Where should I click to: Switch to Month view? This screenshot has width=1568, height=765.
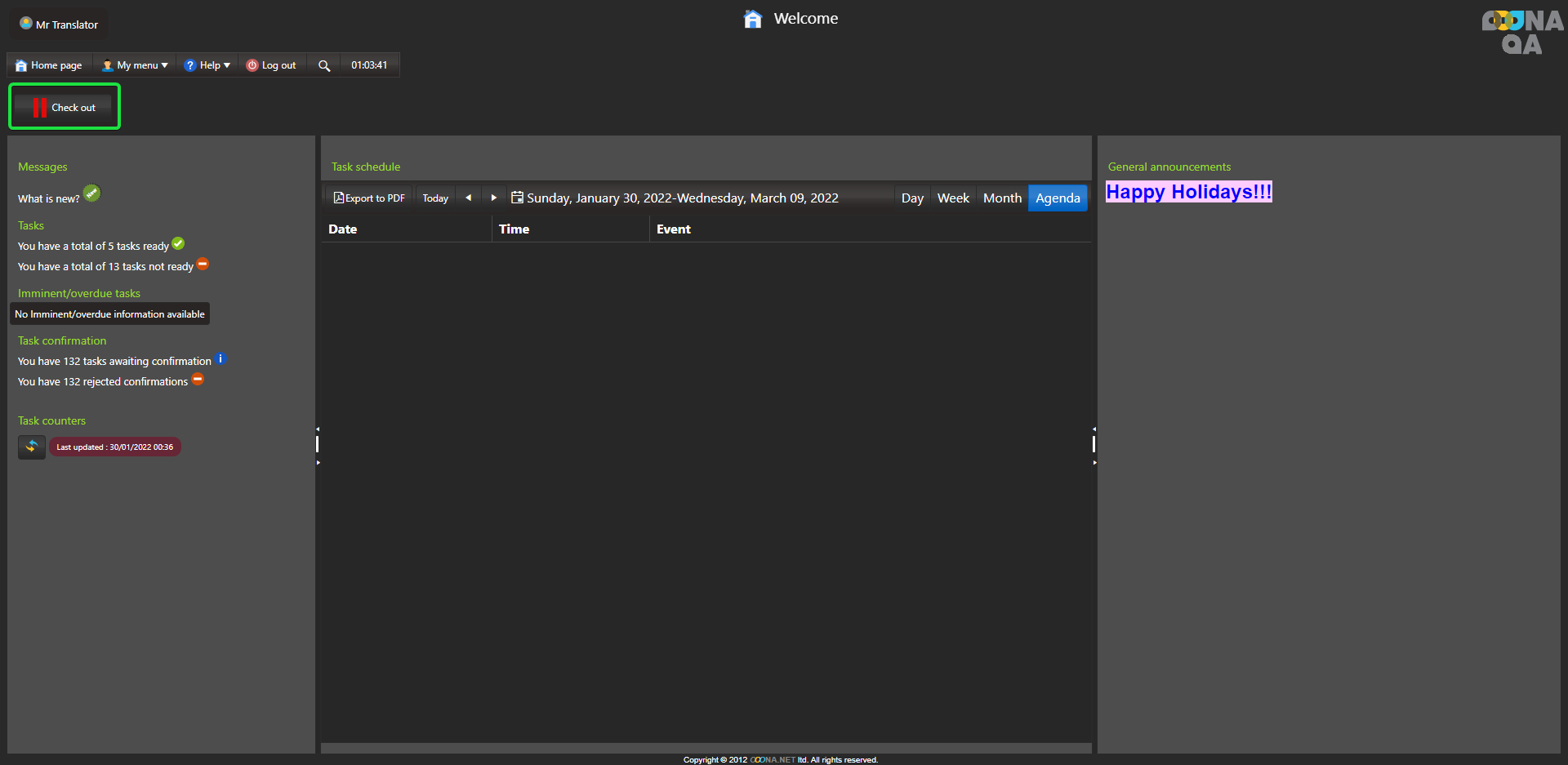(1002, 198)
